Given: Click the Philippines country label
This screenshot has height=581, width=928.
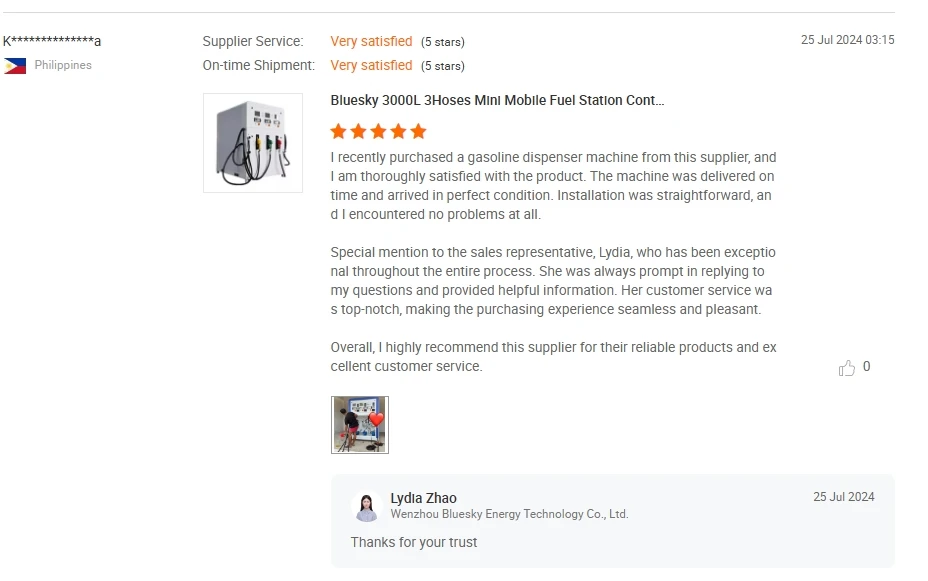Looking at the screenshot, I should click(x=63, y=65).
